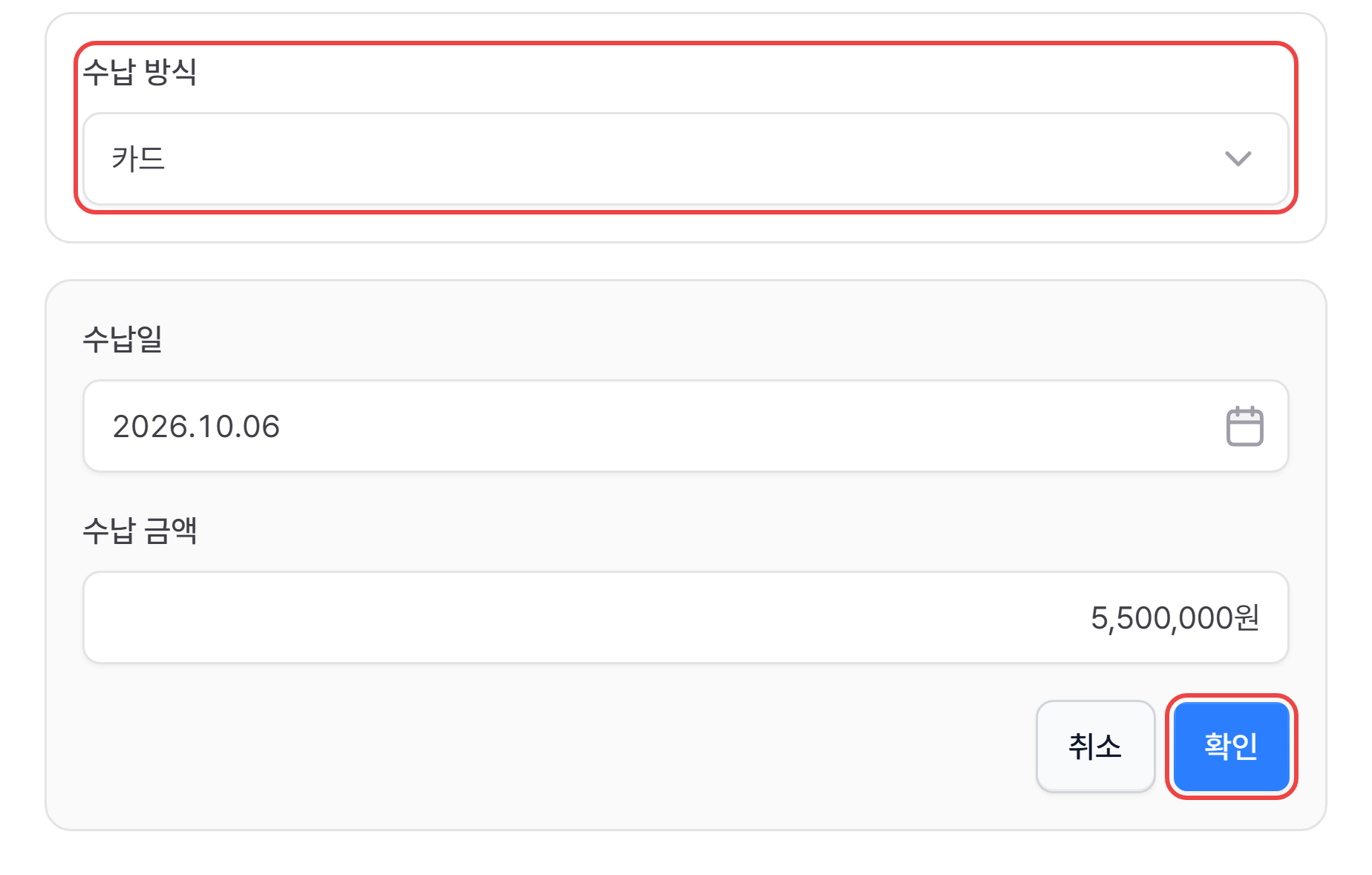Screen dimensions: 1372x875
Task: Click the 수납 방식 label
Action: (140, 72)
